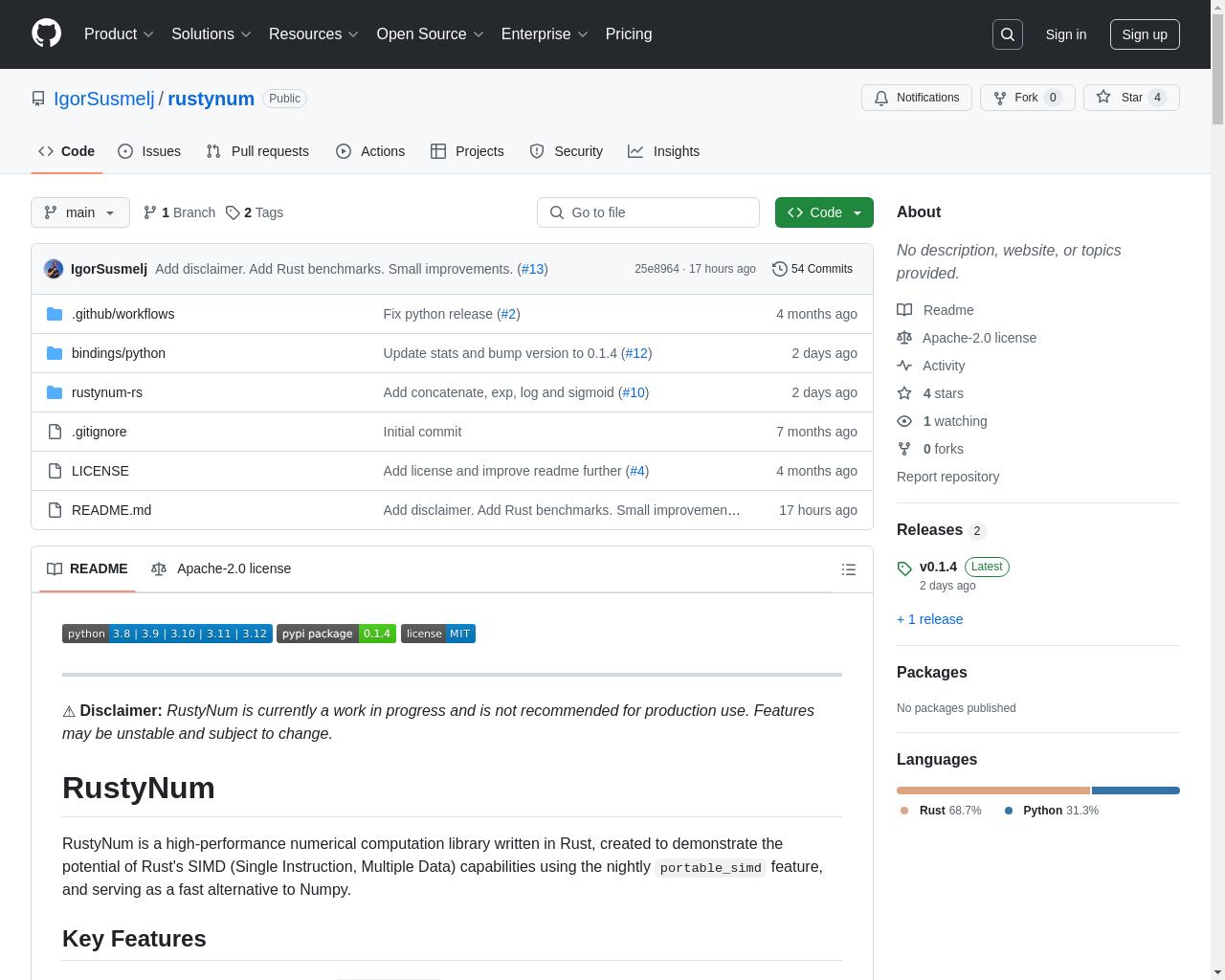Fork the repository
The image size is (1225, 980).
(1027, 98)
